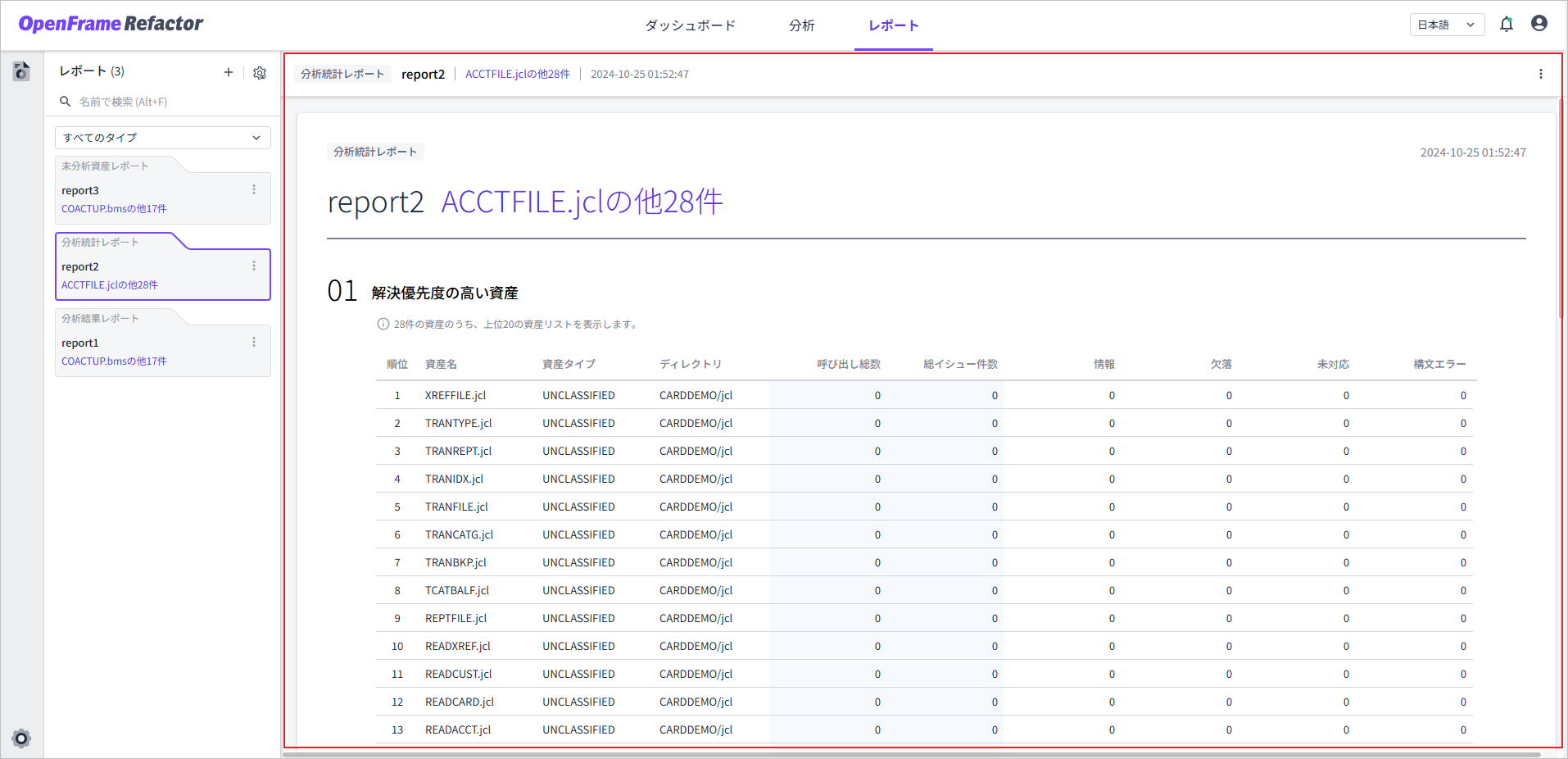1568x759 pixels.
Task: Click 分析統計レポート tag in header bar
Action: [x=342, y=74]
